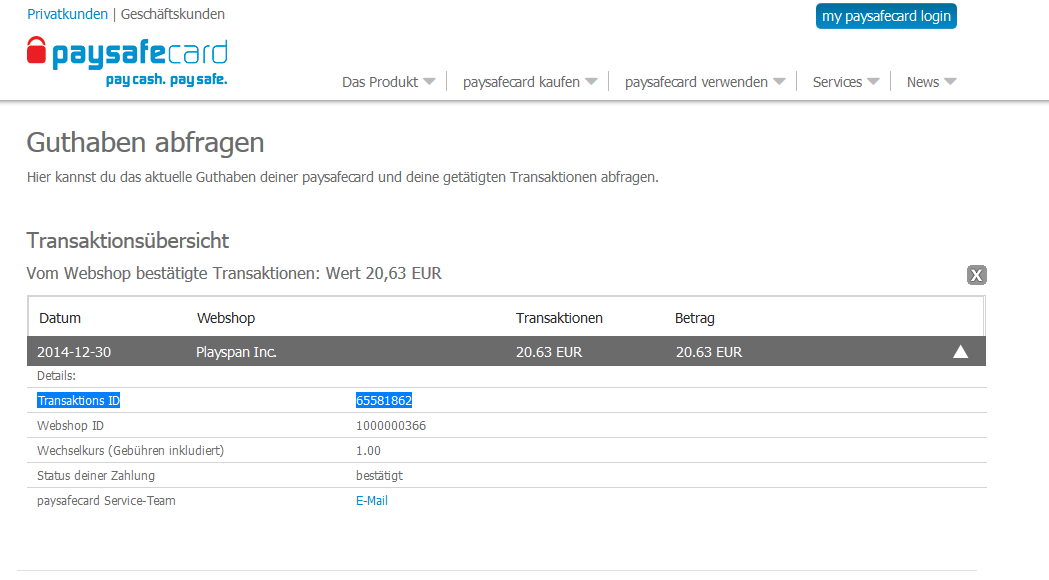
Task: Go to the Privatkunden page
Action: [66, 14]
